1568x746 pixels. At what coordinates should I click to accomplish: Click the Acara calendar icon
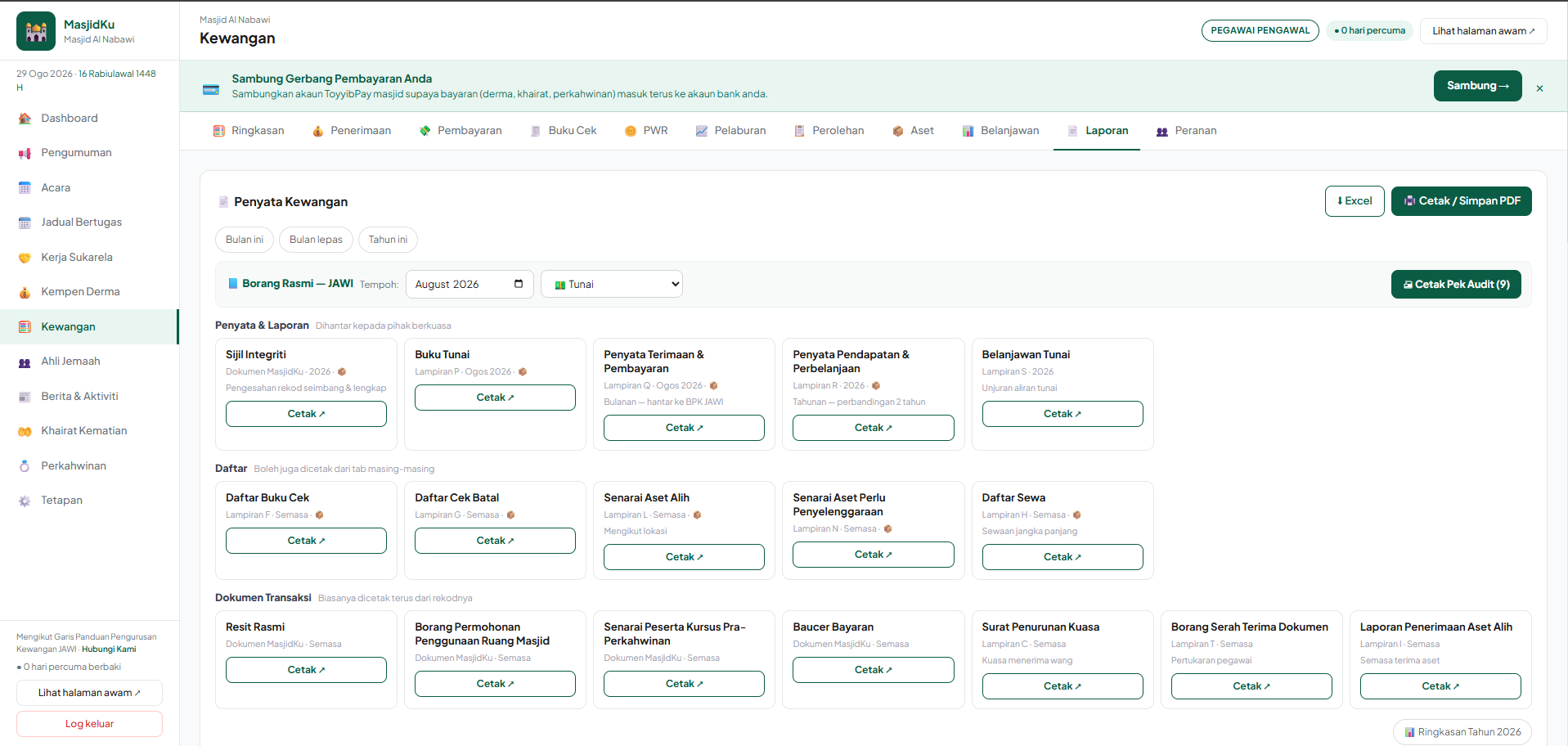25,188
